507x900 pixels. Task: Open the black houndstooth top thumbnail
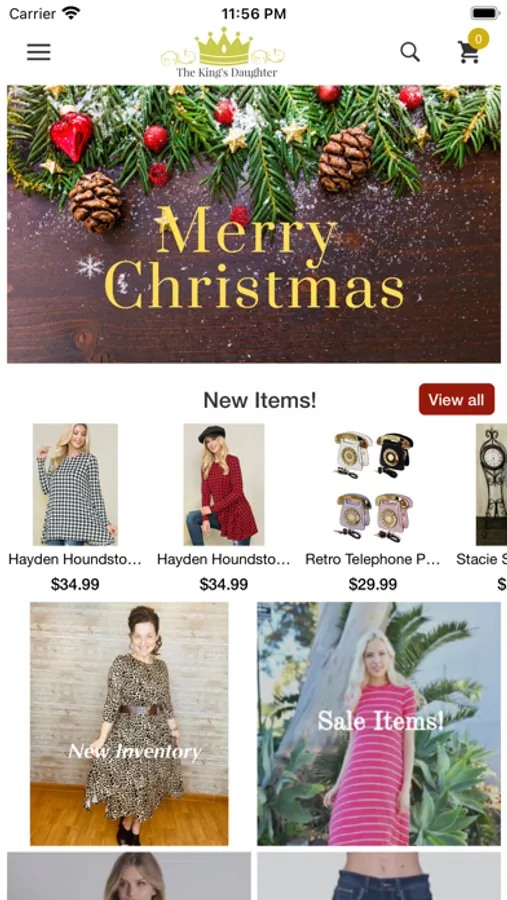[75, 484]
